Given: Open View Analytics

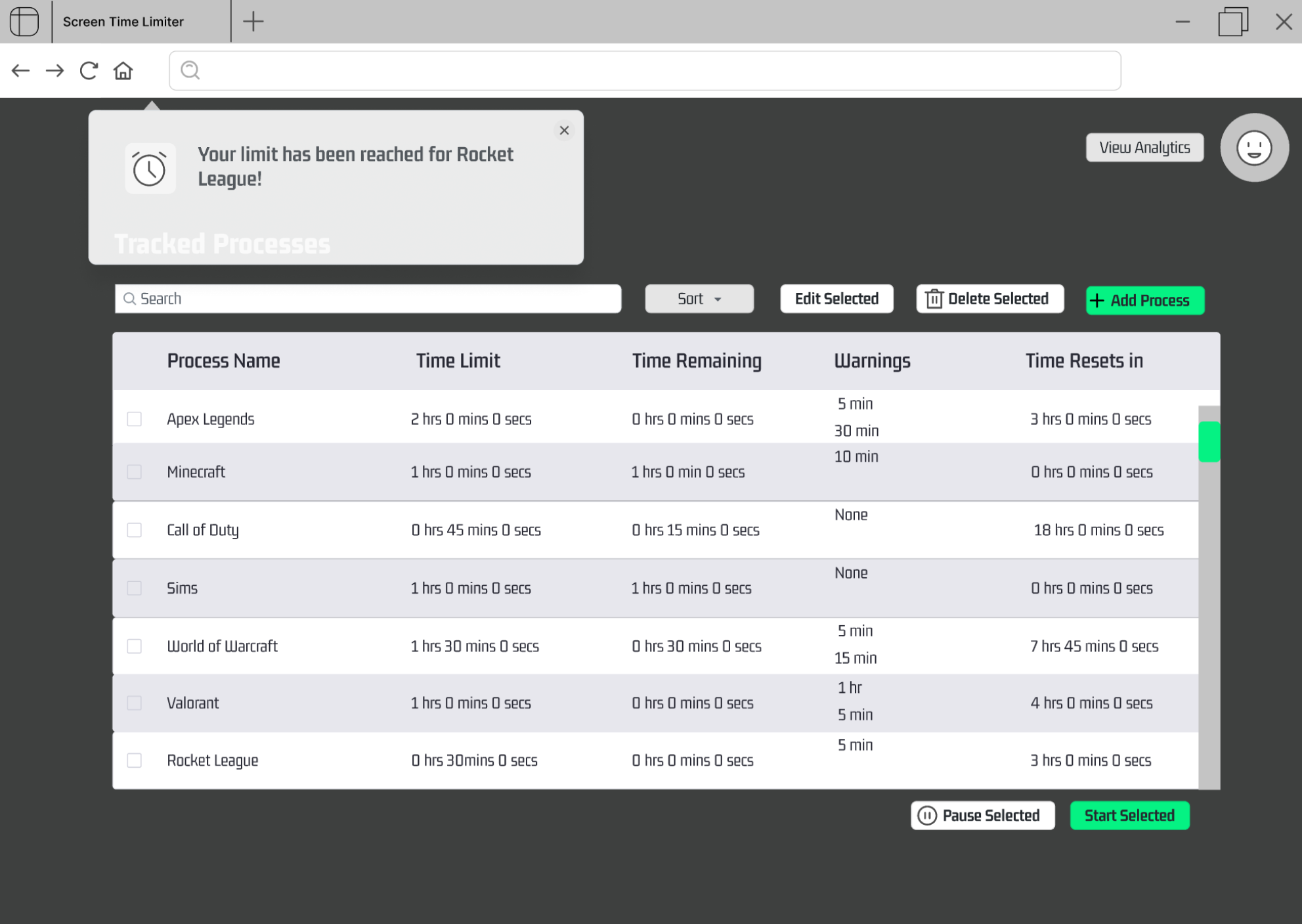Looking at the screenshot, I should [x=1144, y=147].
